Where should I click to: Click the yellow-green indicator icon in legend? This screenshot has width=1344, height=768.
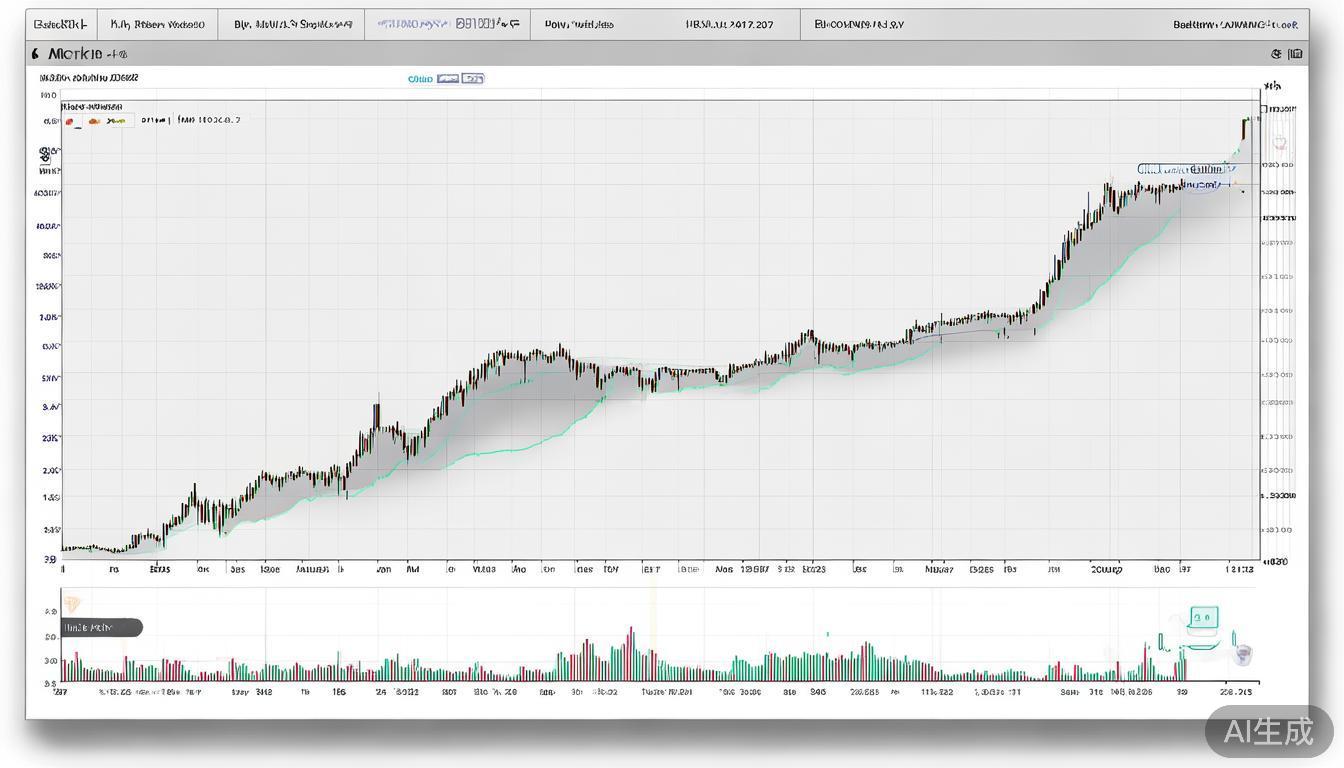point(116,121)
